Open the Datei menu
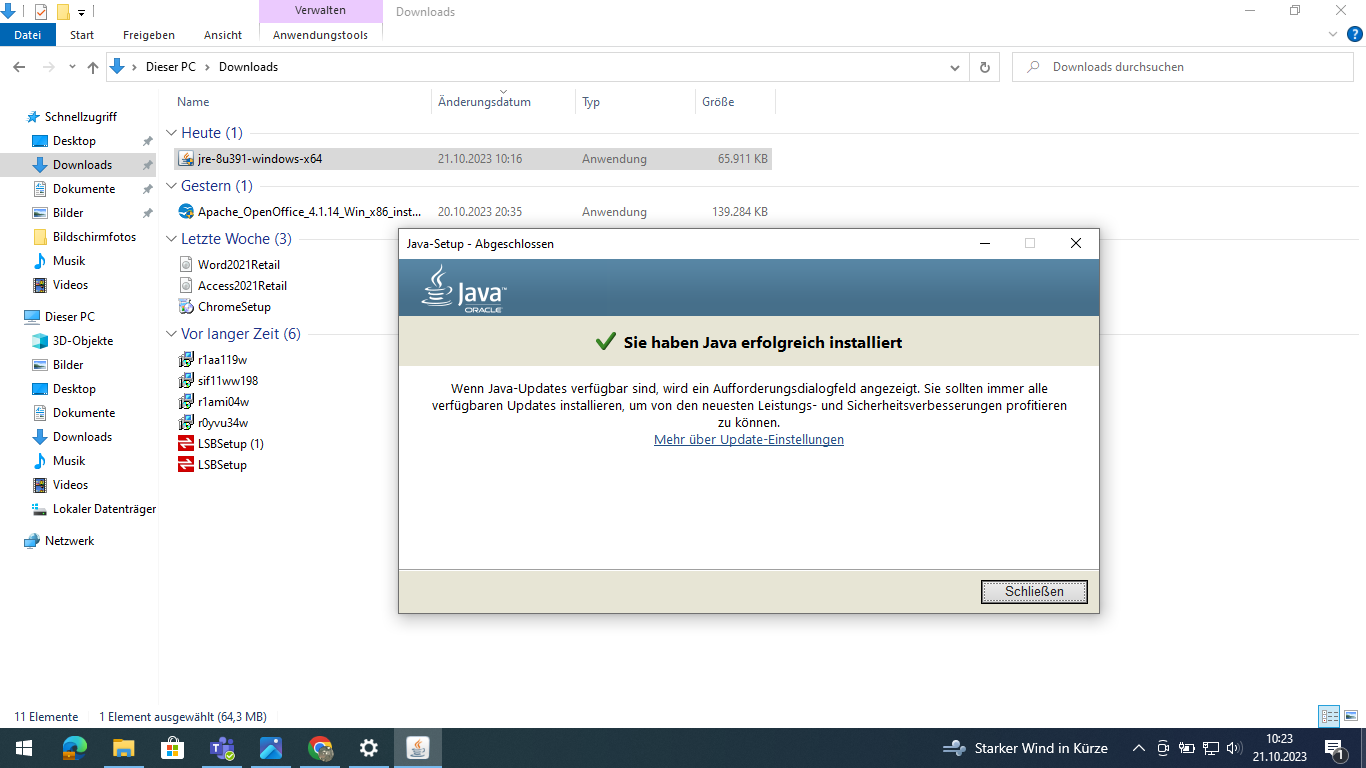 [x=27, y=34]
